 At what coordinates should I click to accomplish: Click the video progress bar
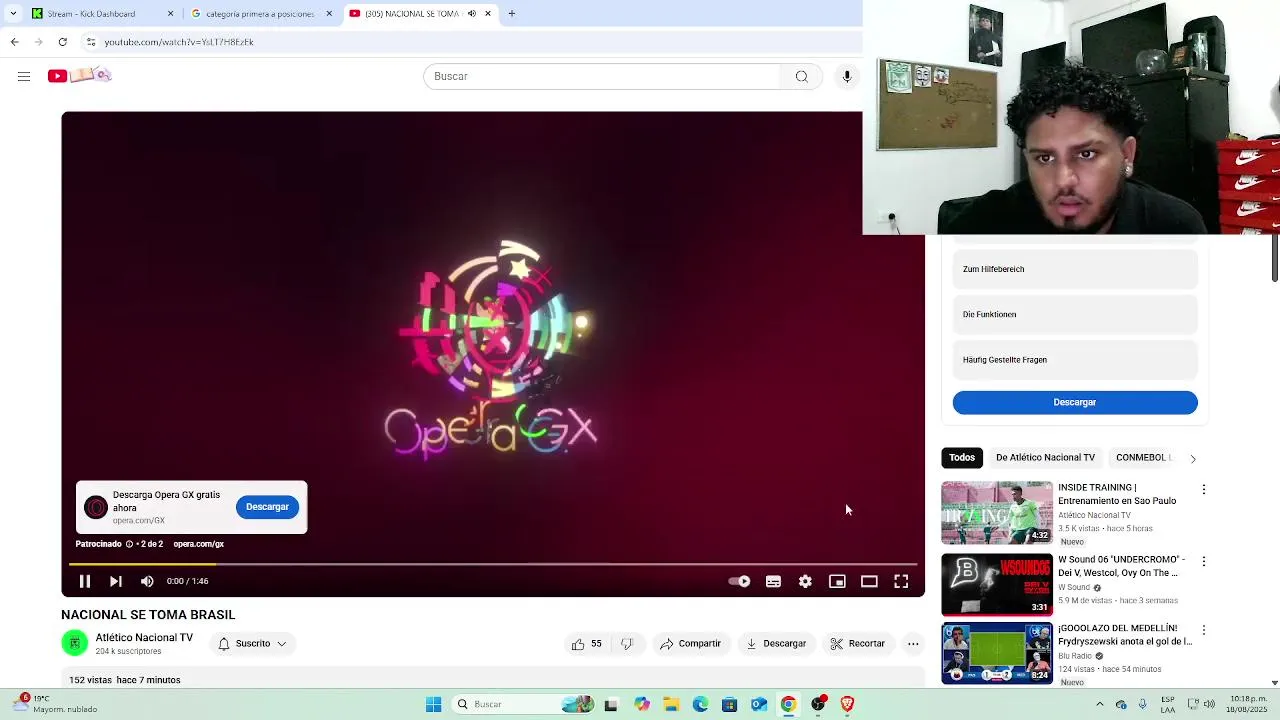[x=493, y=564]
